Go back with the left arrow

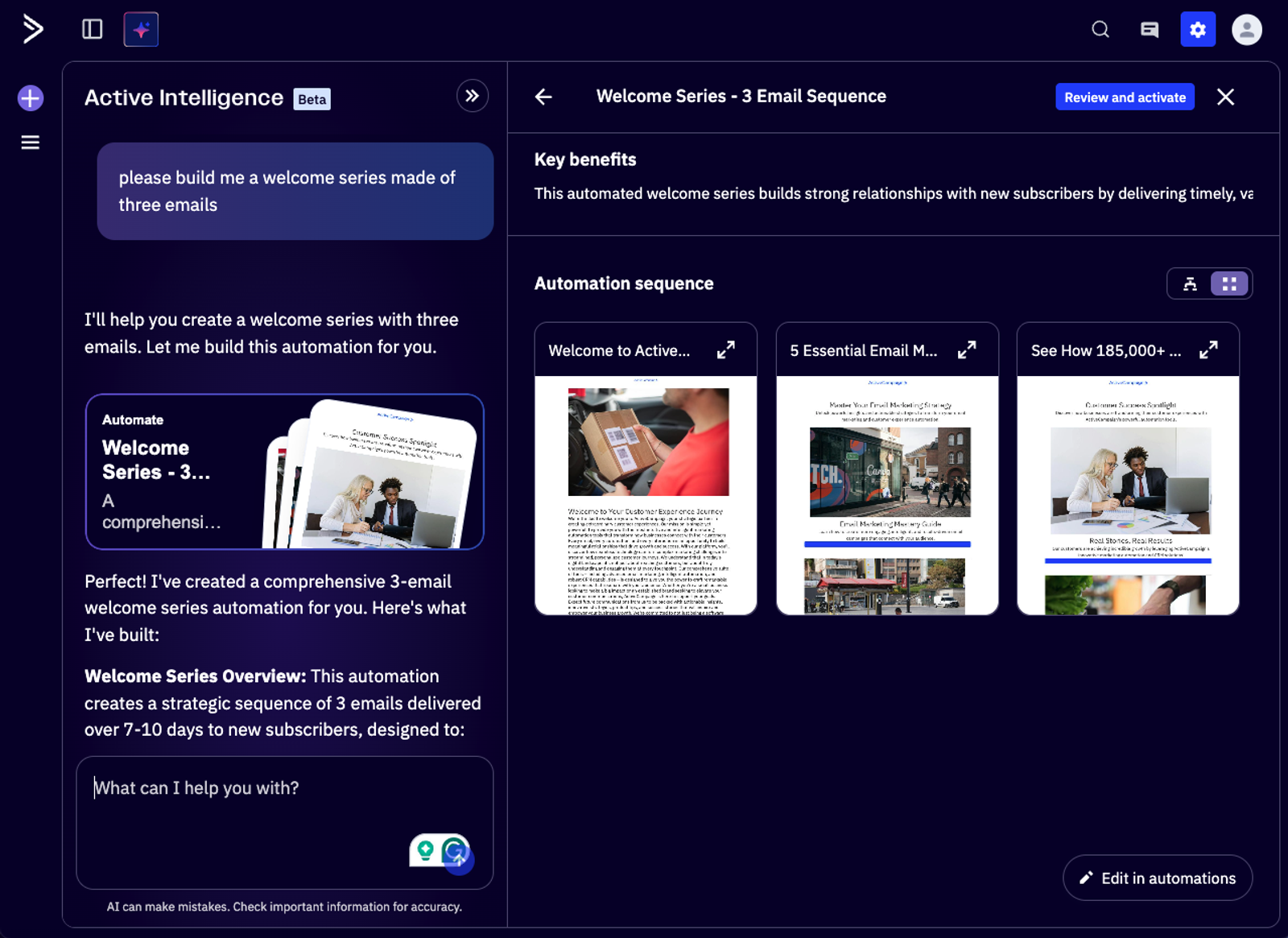(x=544, y=97)
